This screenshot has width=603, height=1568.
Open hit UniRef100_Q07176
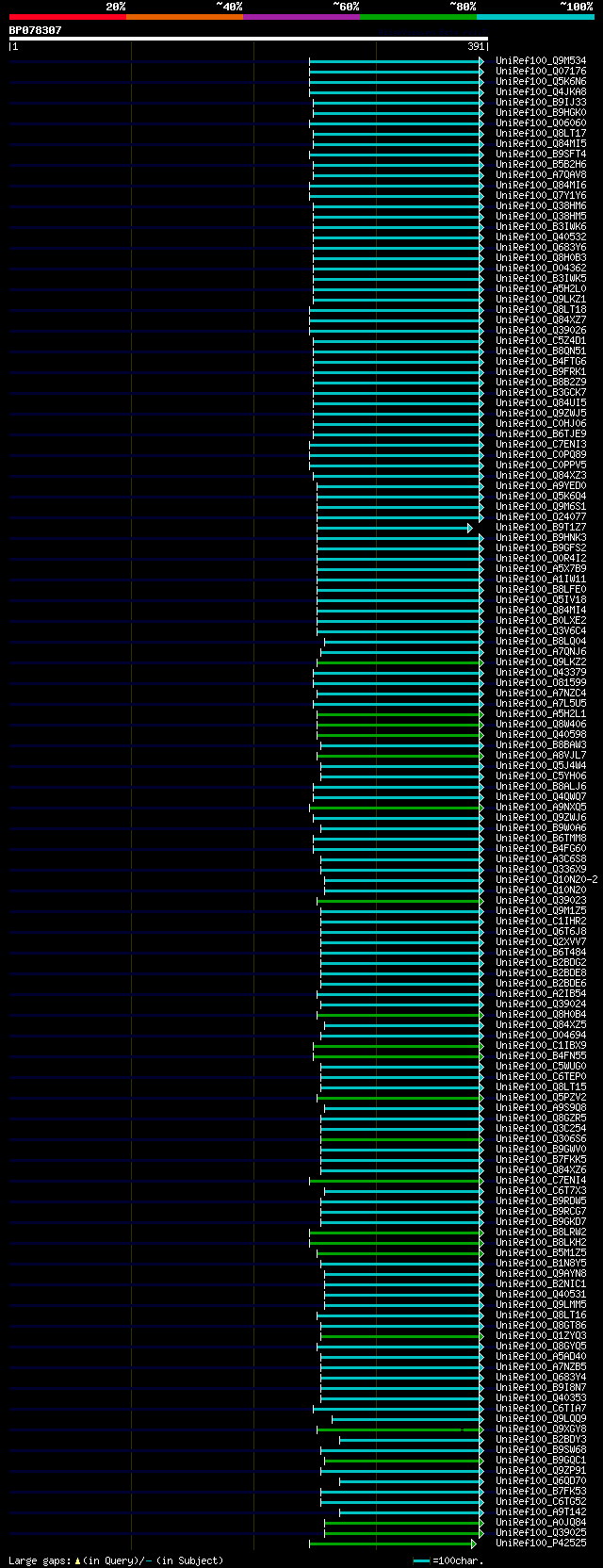(541, 72)
